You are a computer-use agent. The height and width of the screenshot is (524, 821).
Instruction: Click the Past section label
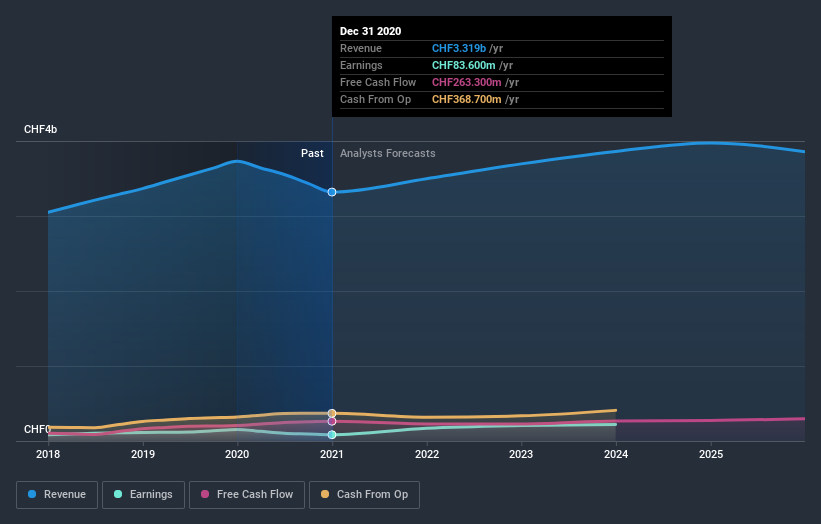tap(312, 153)
